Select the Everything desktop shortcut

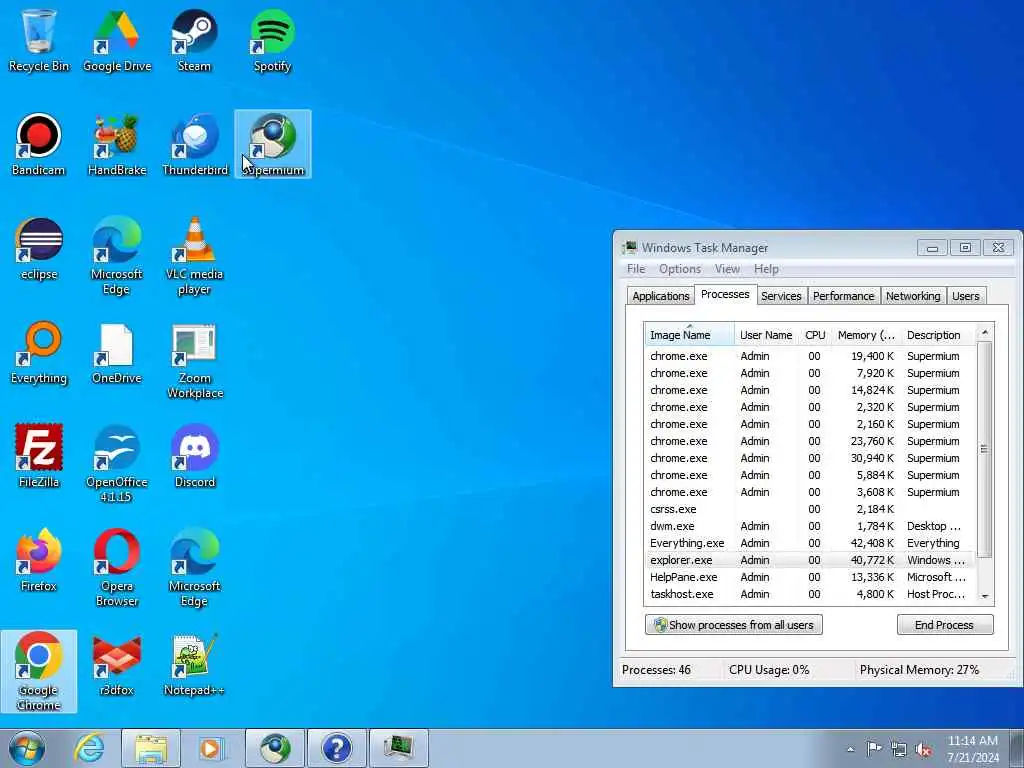click(39, 353)
